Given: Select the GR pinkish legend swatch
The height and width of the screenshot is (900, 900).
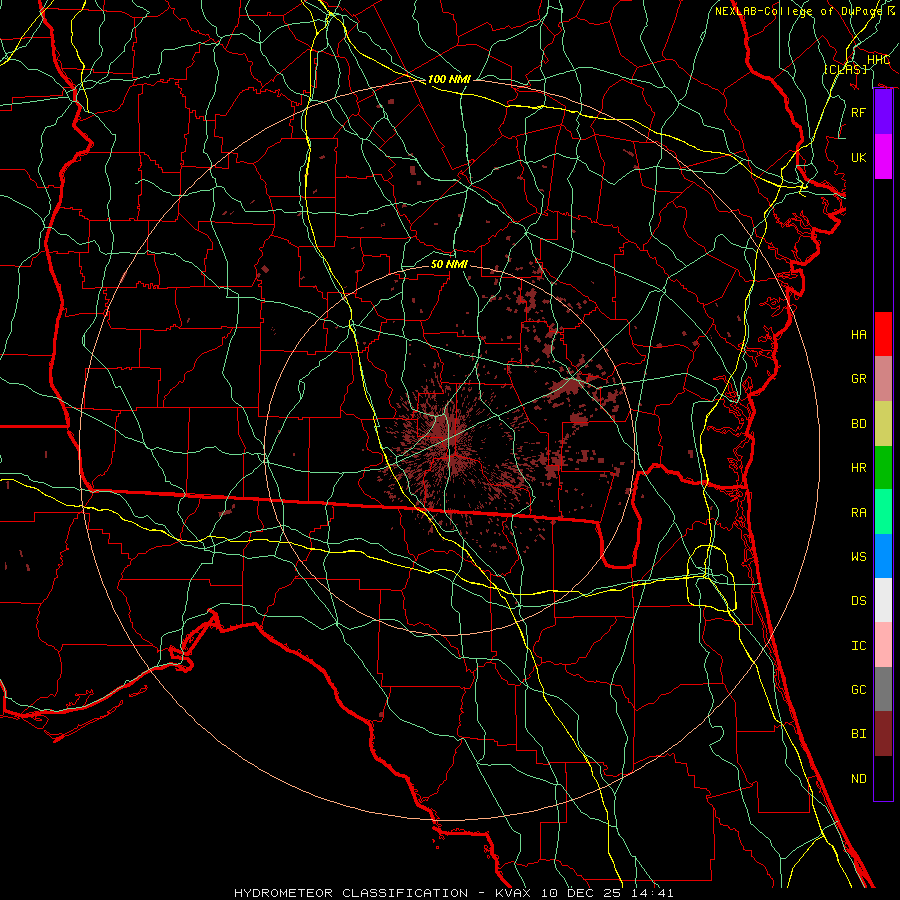Looking at the screenshot, I should (883, 379).
